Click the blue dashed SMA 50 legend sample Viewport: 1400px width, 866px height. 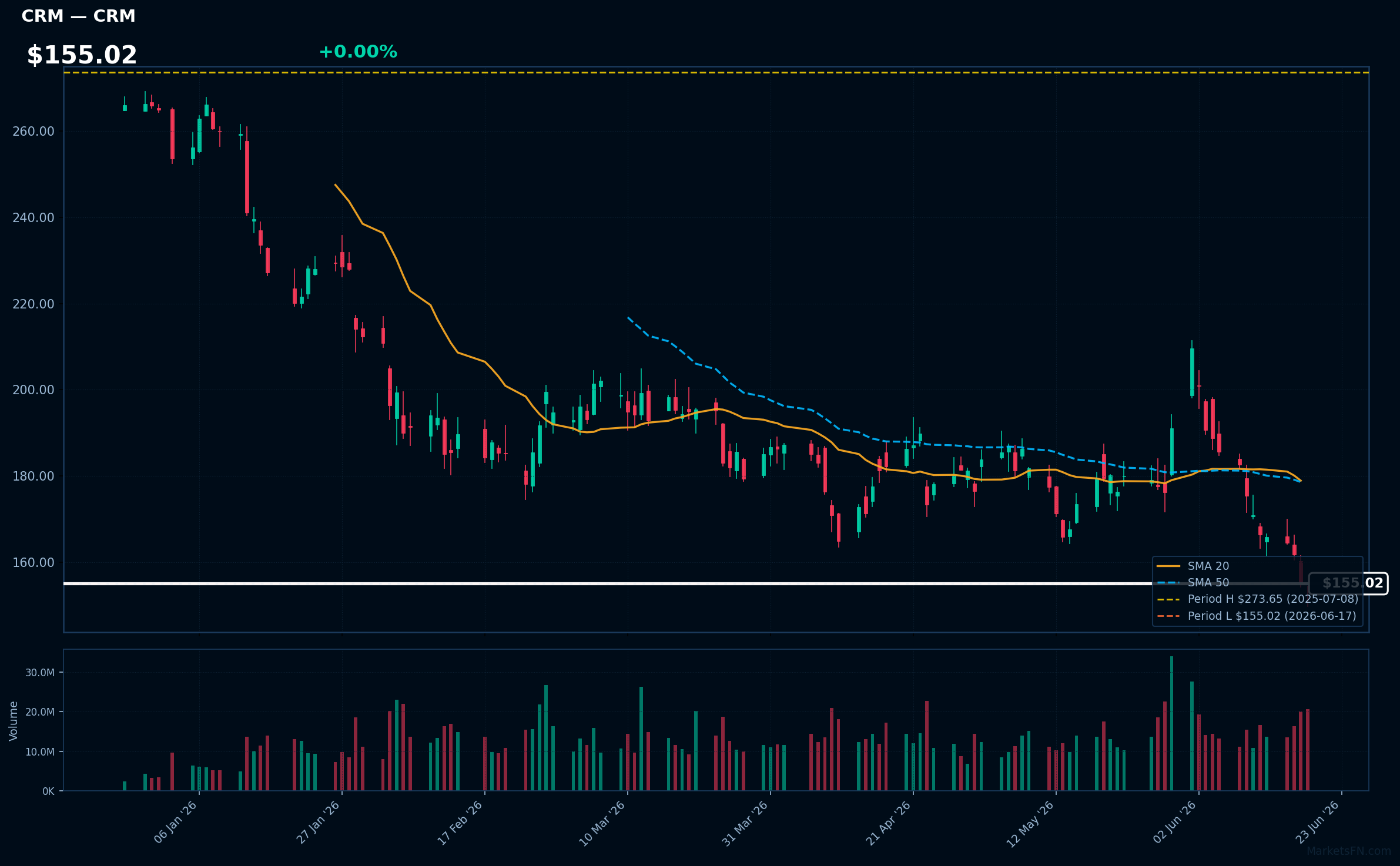pos(1168,582)
